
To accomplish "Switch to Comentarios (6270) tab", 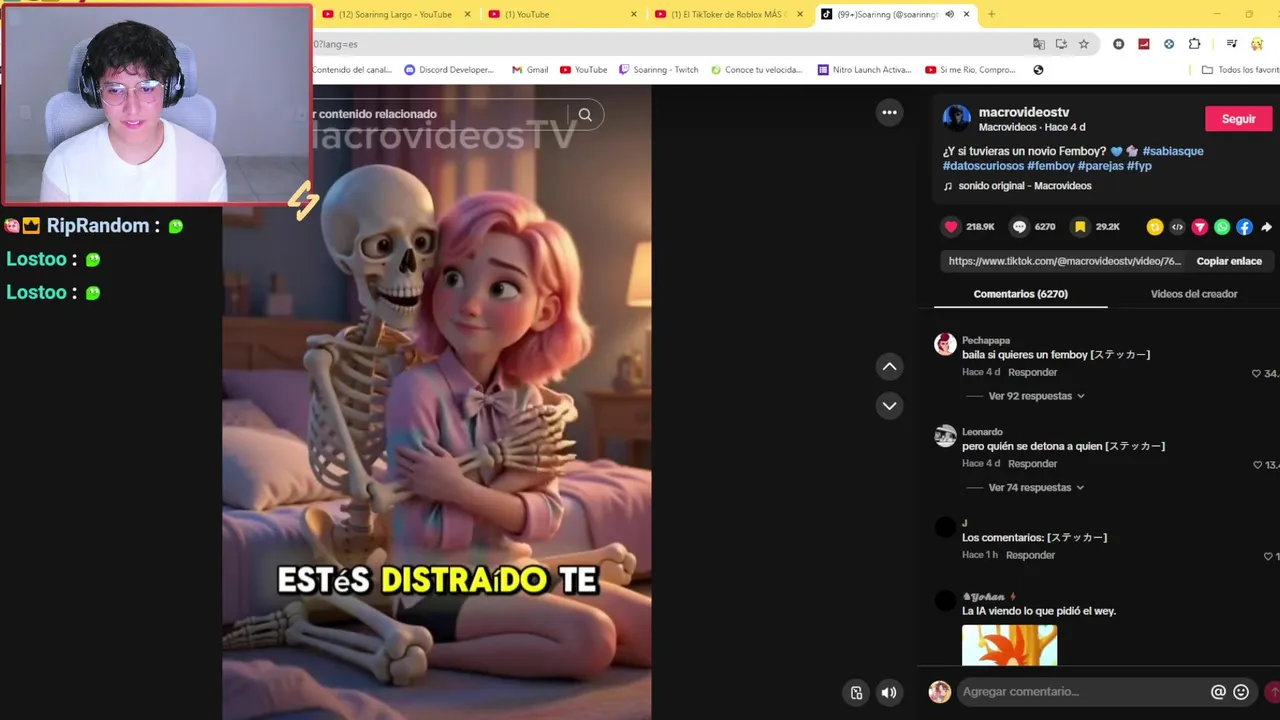I will pos(1020,294).
